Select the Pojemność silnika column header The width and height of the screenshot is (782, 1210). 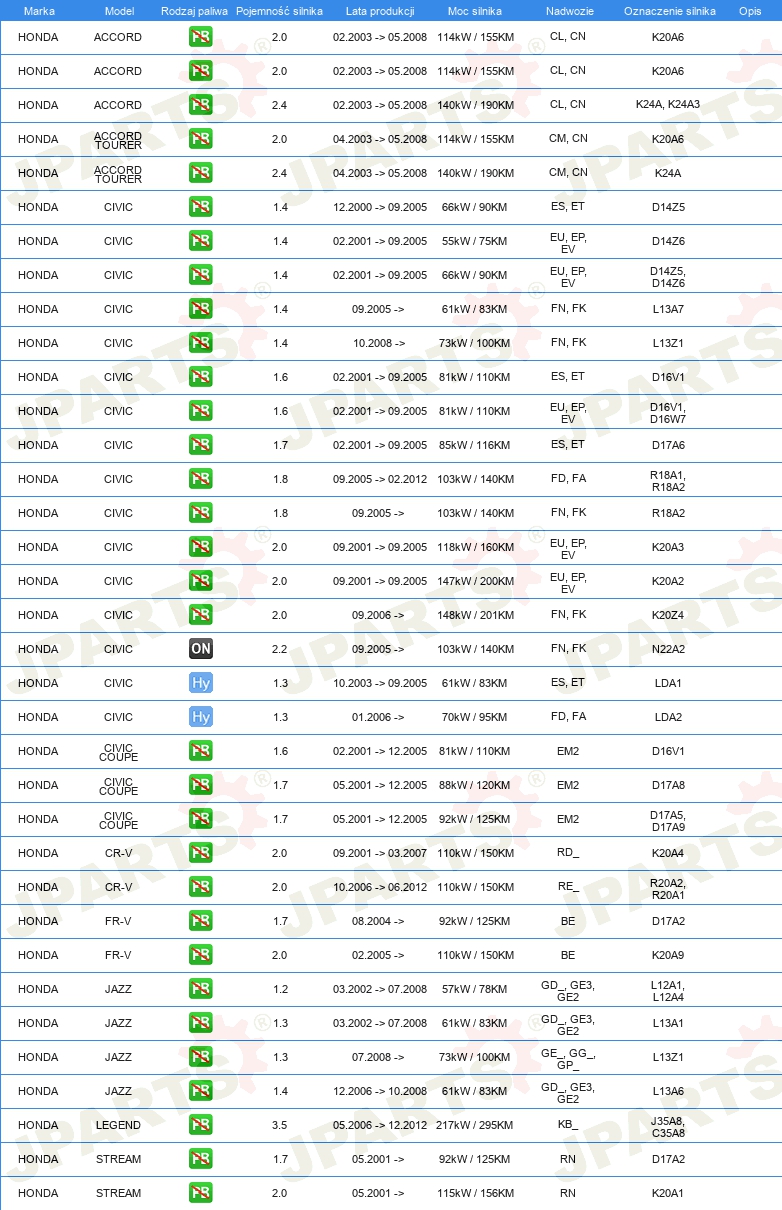279,11
